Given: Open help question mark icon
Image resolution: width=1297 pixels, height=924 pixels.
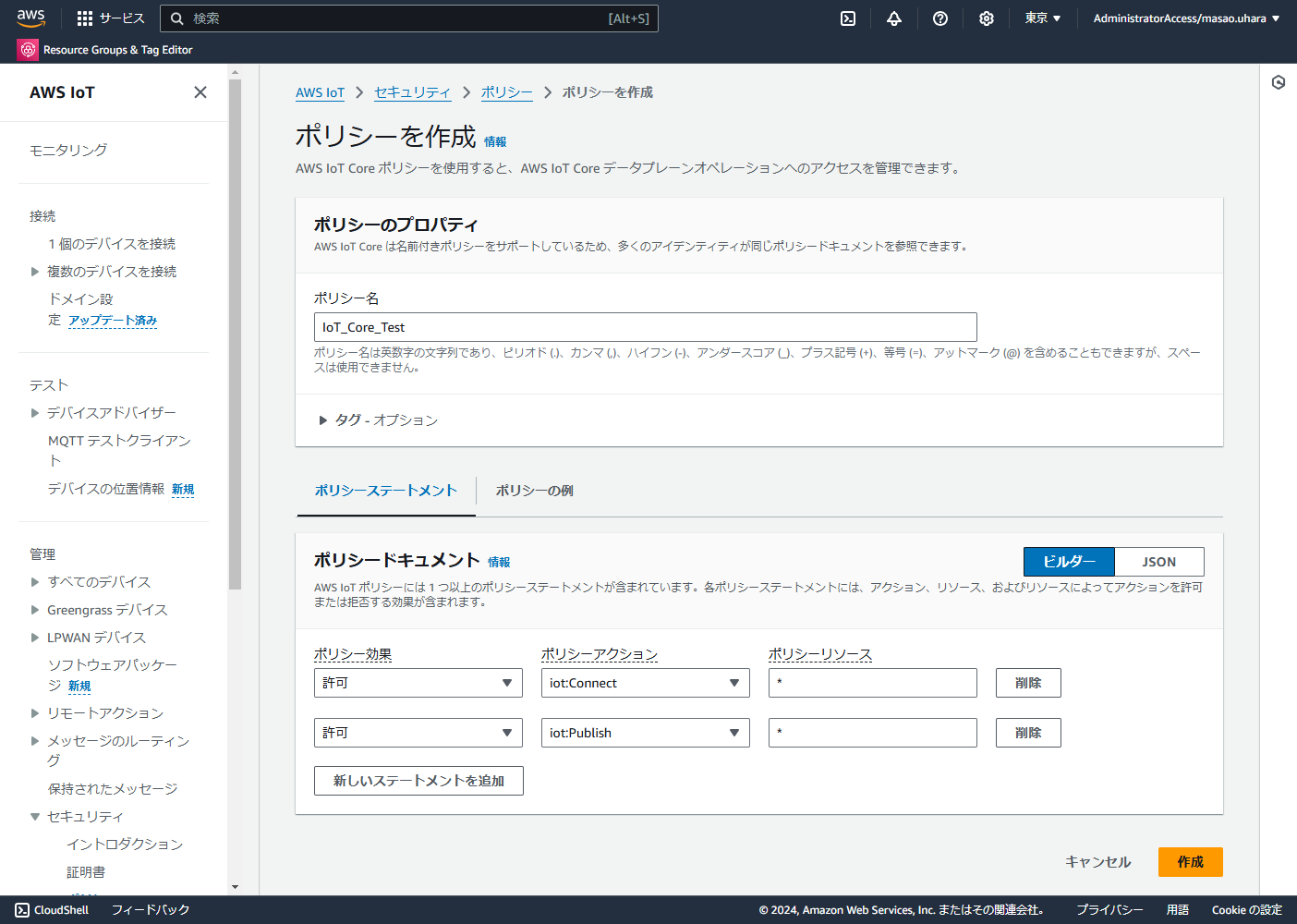Looking at the screenshot, I should point(940,18).
